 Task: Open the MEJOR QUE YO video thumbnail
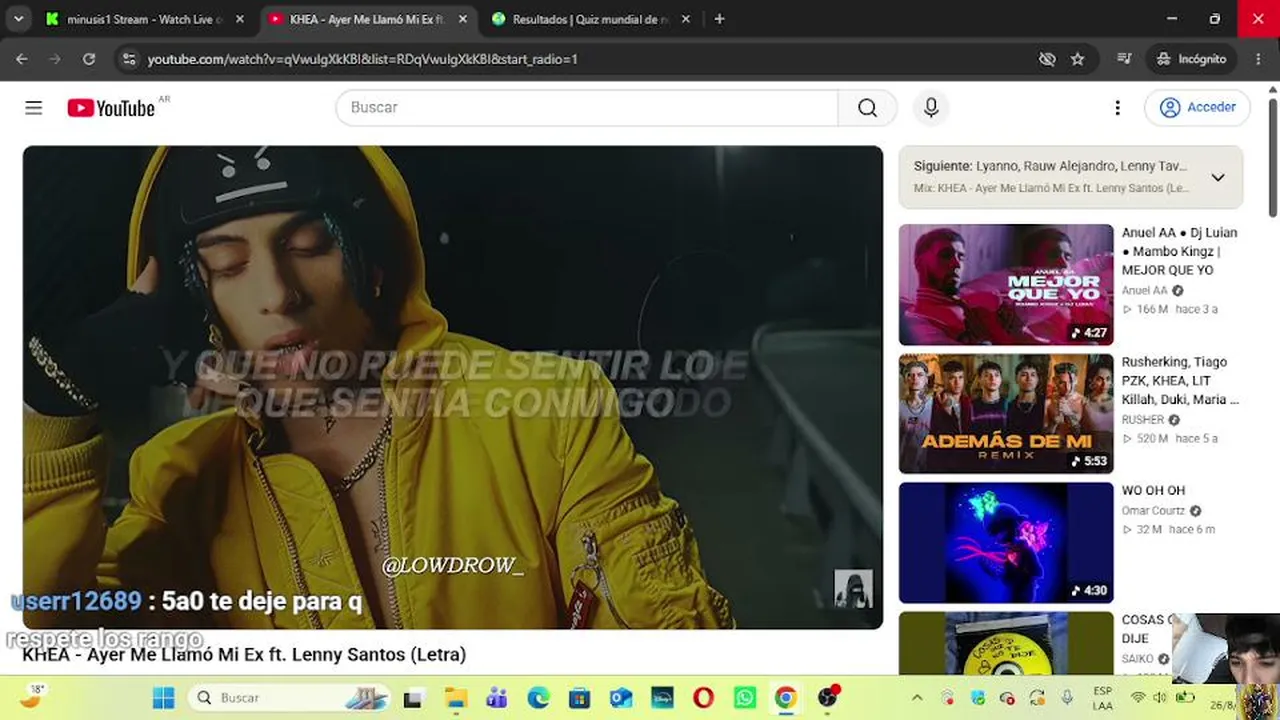1006,285
